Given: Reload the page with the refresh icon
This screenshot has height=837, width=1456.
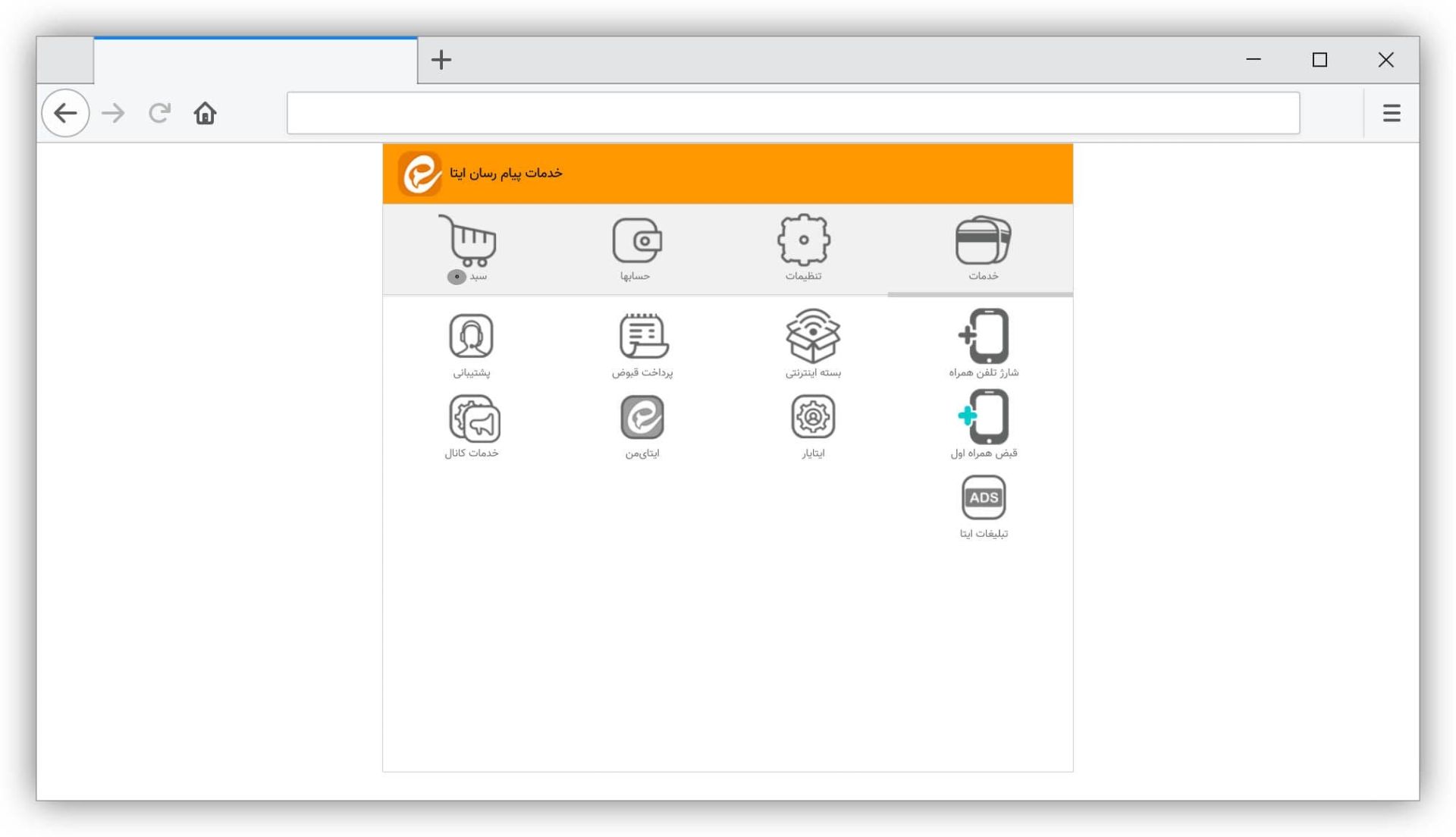Looking at the screenshot, I should (159, 113).
